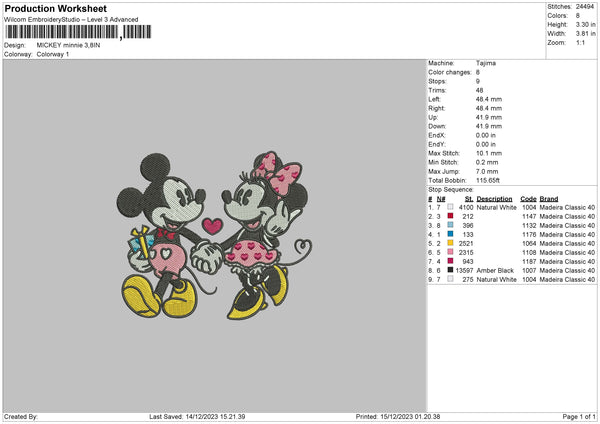
Task: Select the light blue swatch for code 1132
Action: [x=450, y=225]
